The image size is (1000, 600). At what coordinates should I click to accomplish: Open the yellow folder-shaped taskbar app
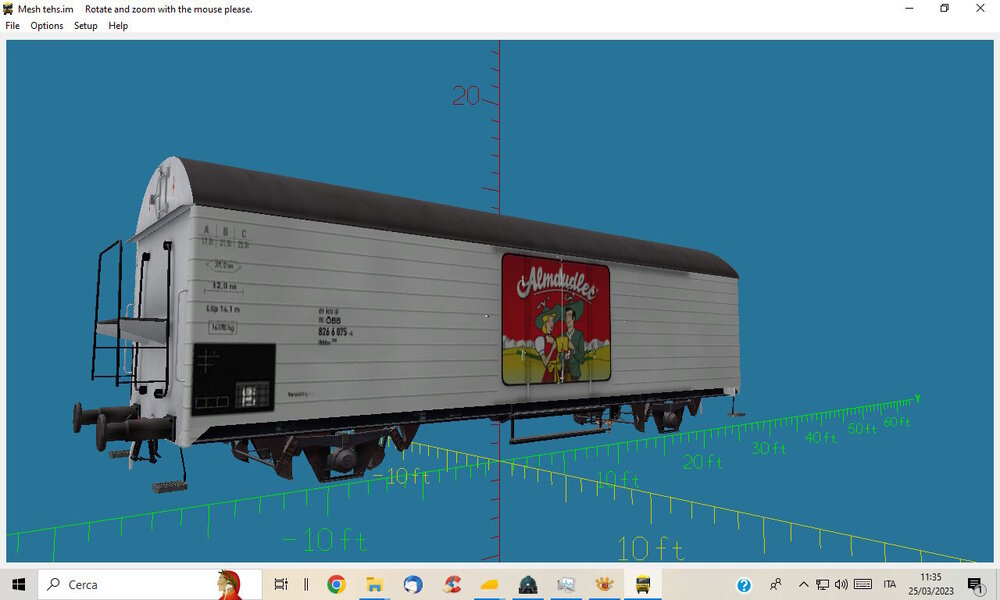tap(489, 584)
